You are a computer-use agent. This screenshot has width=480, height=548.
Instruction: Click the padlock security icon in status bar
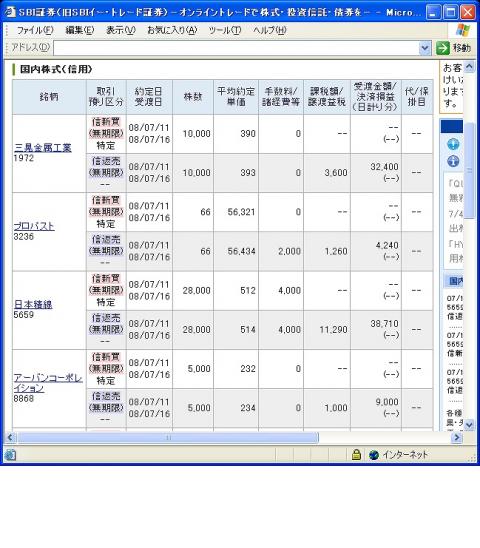click(356, 455)
